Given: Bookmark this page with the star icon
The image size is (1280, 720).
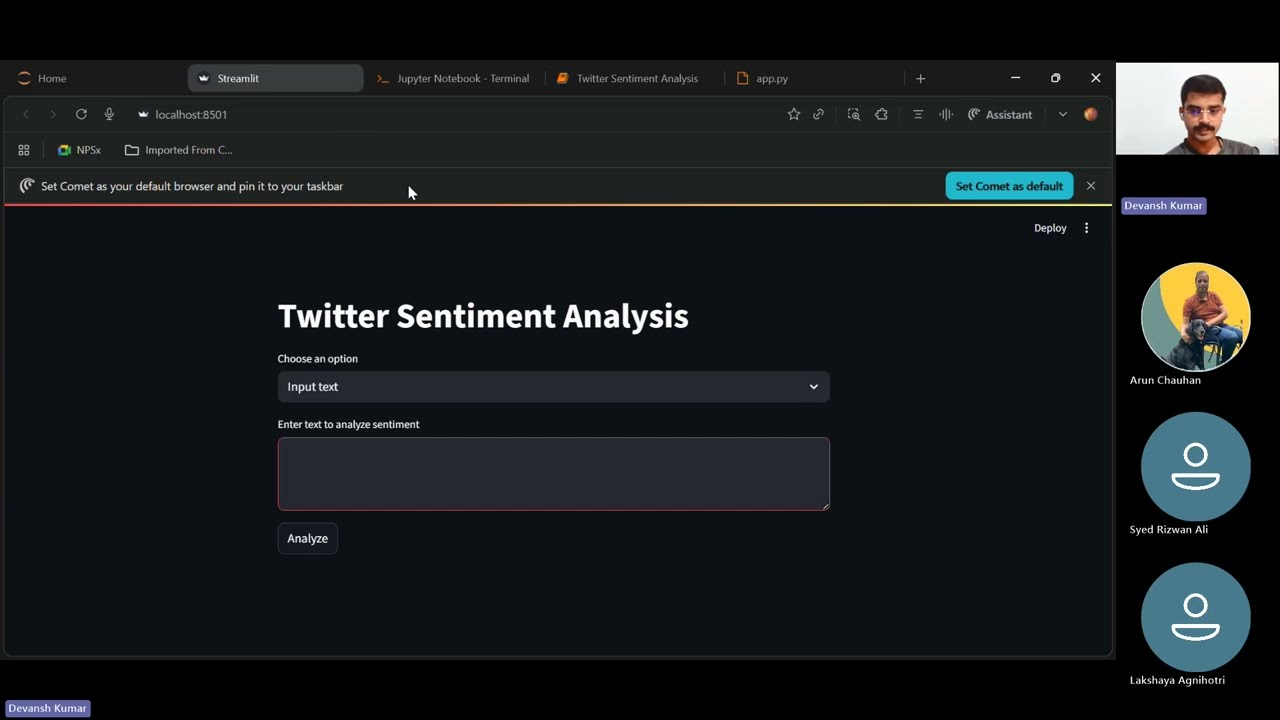Looking at the screenshot, I should 794,114.
